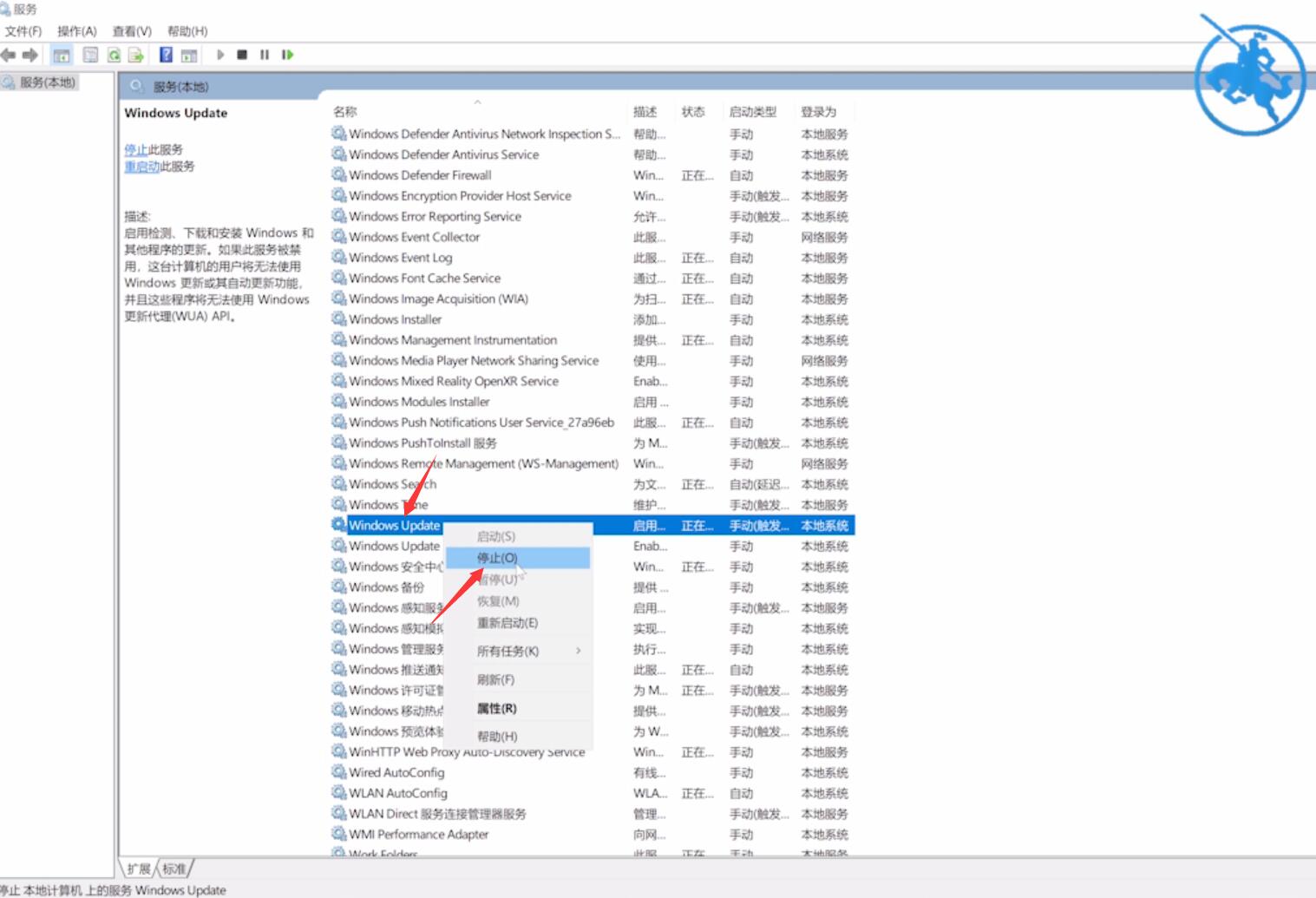Select Windows Mixed Reality OpenXR Service row
This screenshot has height=898, width=1316.
tap(593, 381)
